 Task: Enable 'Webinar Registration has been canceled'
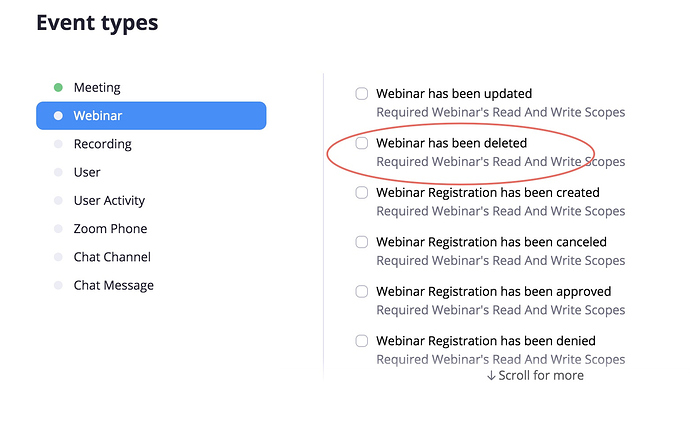[362, 242]
